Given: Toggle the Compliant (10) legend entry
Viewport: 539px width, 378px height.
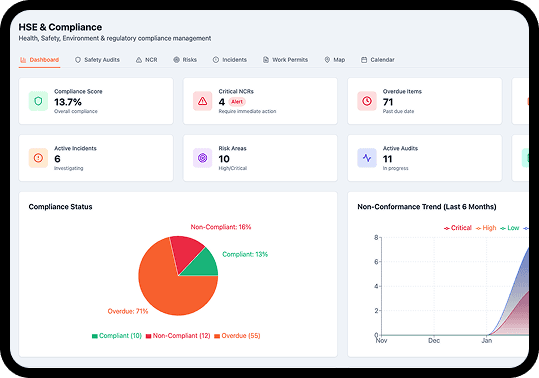Looking at the screenshot, I should click(x=117, y=336).
